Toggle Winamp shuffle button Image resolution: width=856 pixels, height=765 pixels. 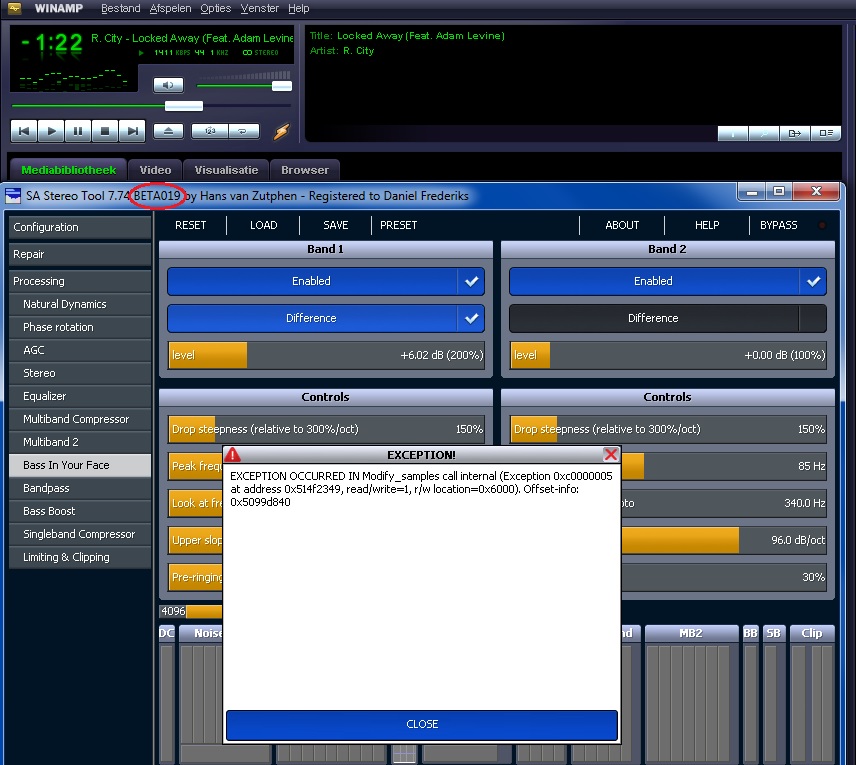(210, 131)
